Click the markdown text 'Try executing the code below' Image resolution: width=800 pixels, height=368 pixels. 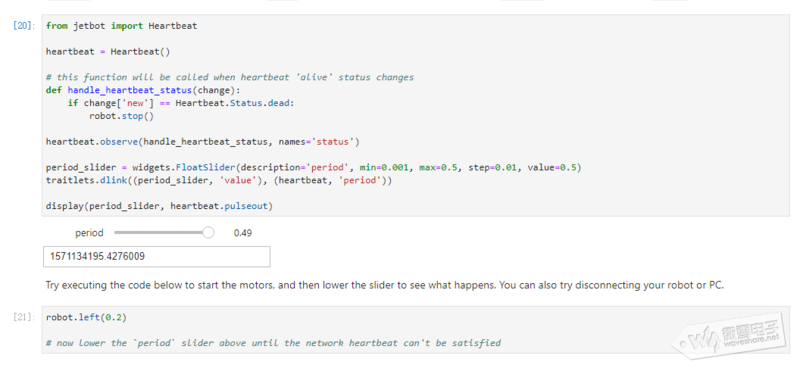(385, 285)
